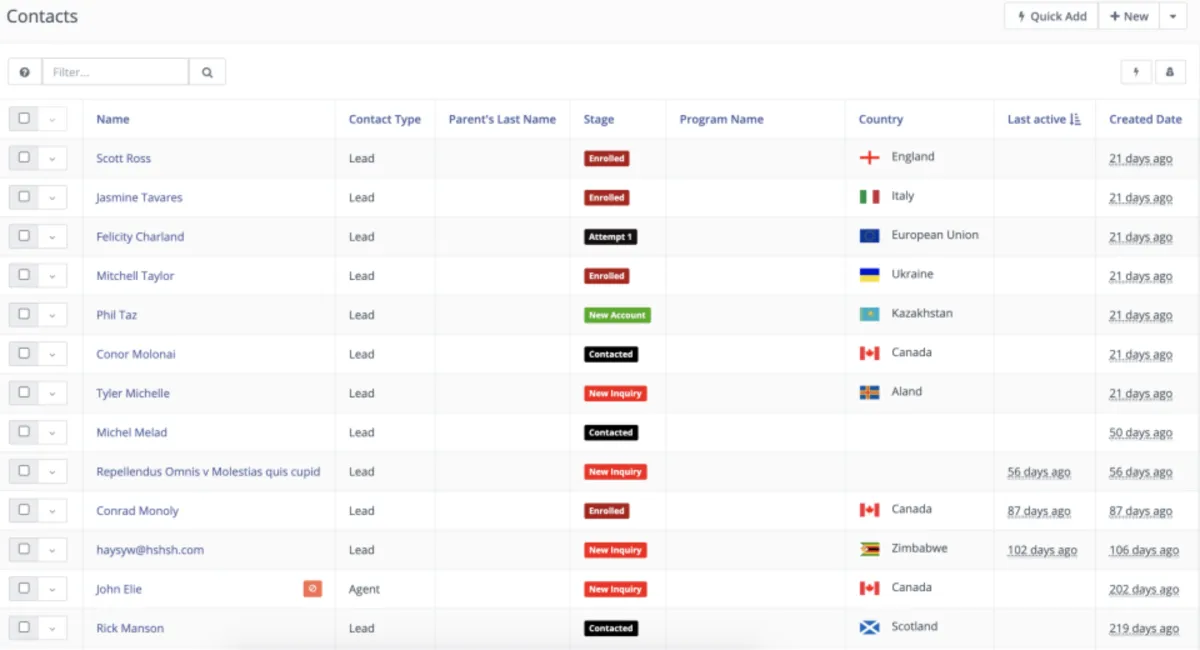Click the lightning bolt icon above the table
This screenshot has height=650, width=1200.
click(1135, 72)
